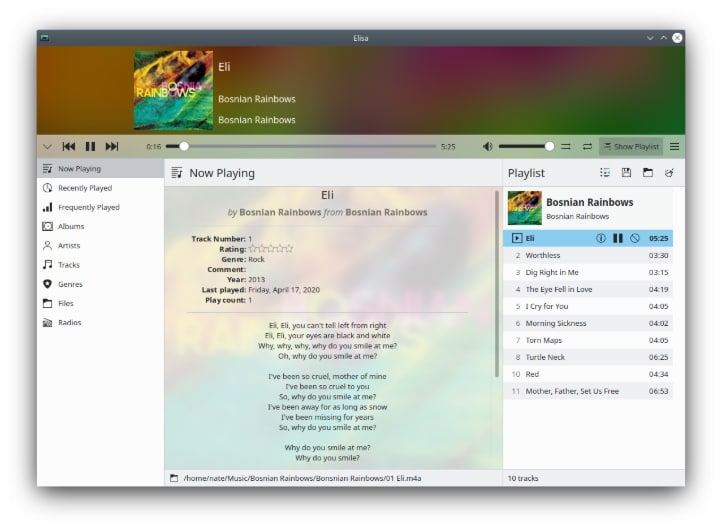Clear the playlist
Viewport: 721px width, 529px height.
[669, 172]
